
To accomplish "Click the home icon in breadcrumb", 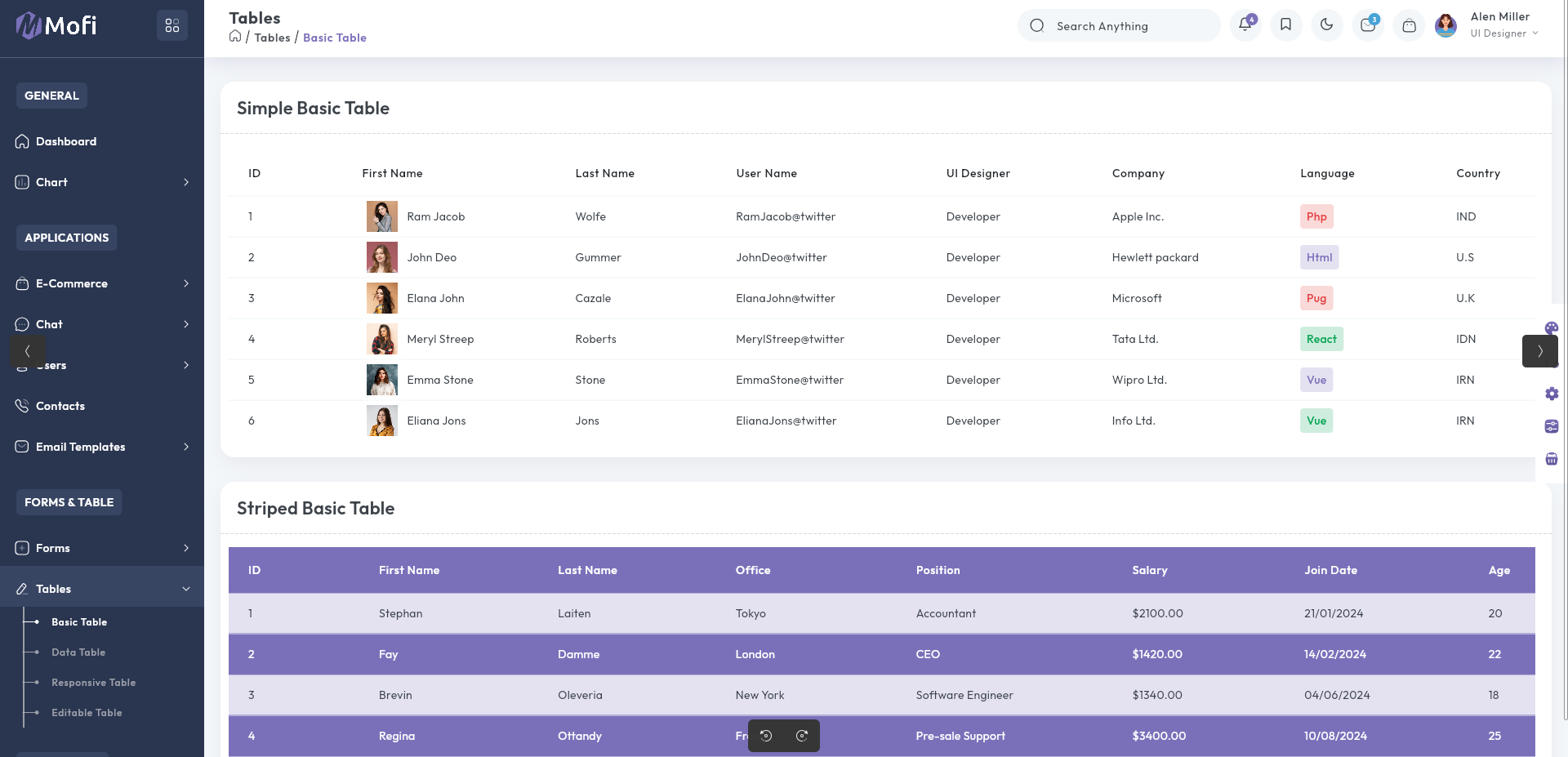I will 235,37.
